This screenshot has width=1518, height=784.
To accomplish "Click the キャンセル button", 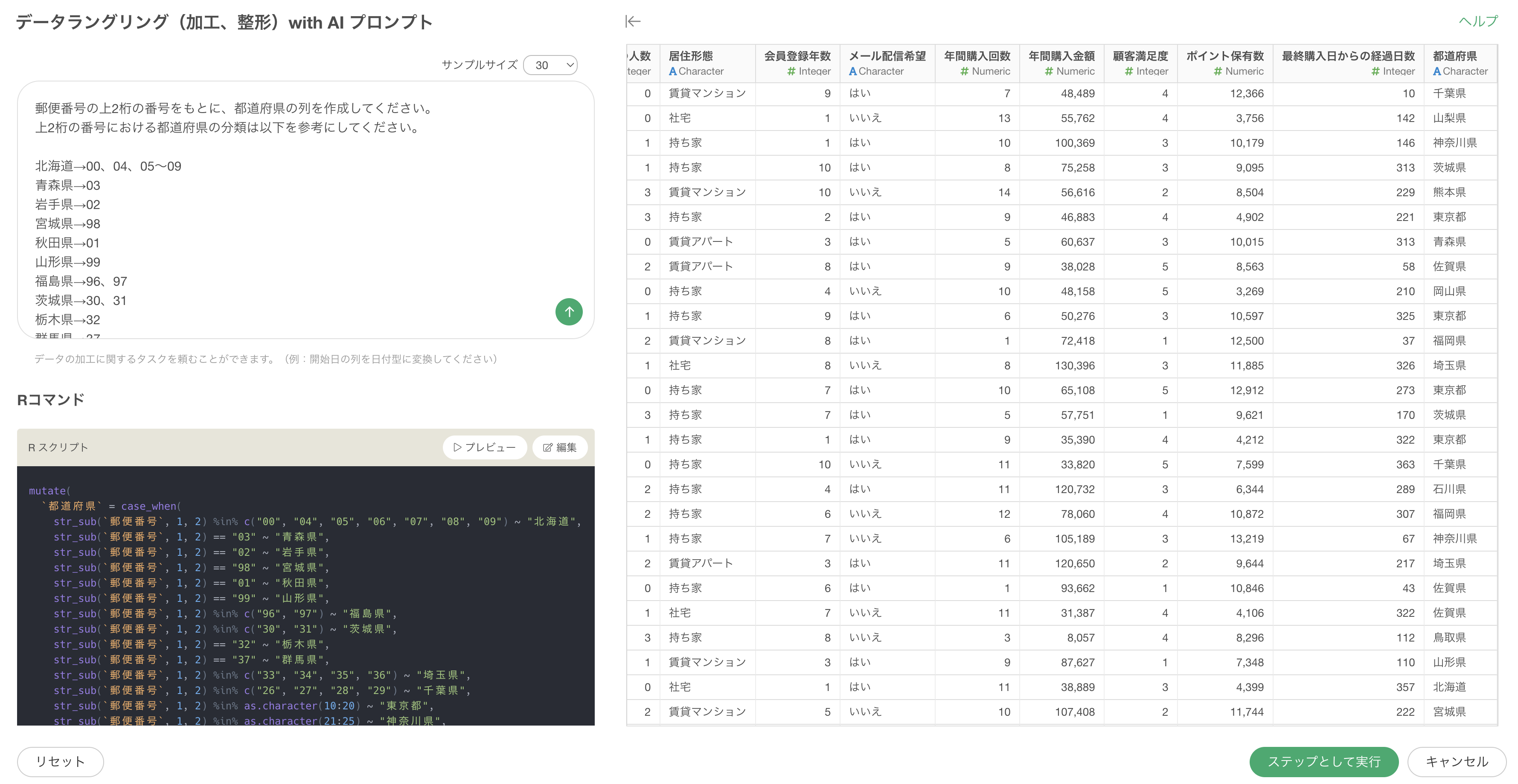I will coord(1457,762).
